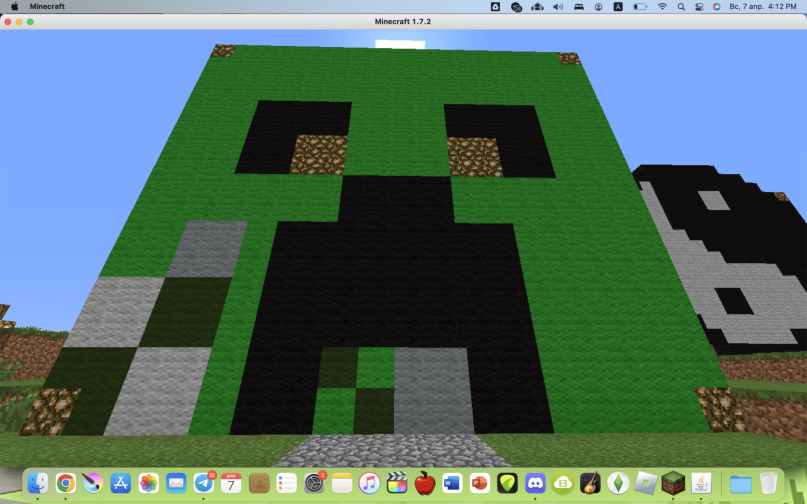Click the date and time 4:12 PM
Viewport: 807px width, 504px height.
click(x=763, y=6)
